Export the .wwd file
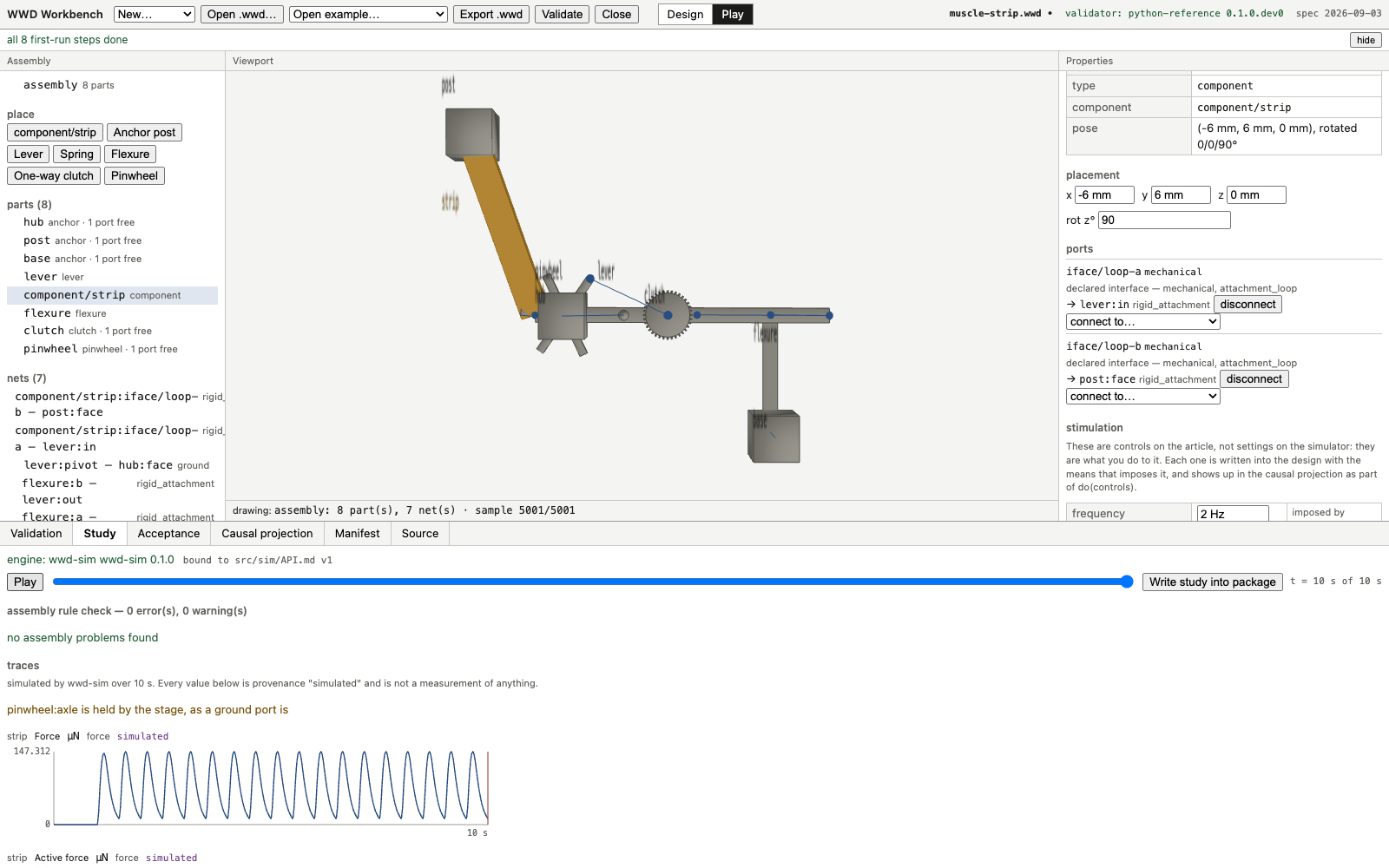The width and height of the screenshot is (1389, 868). tap(491, 14)
